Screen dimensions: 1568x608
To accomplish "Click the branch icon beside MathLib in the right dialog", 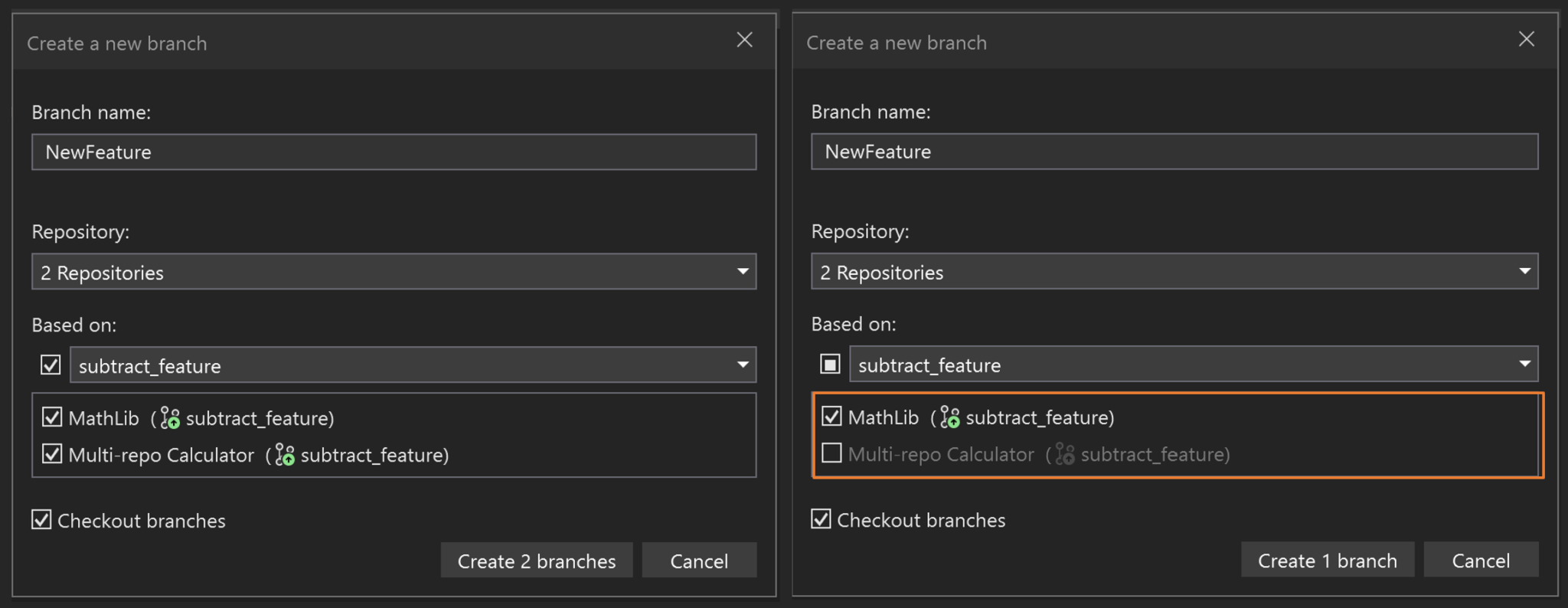I will [949, 417].
